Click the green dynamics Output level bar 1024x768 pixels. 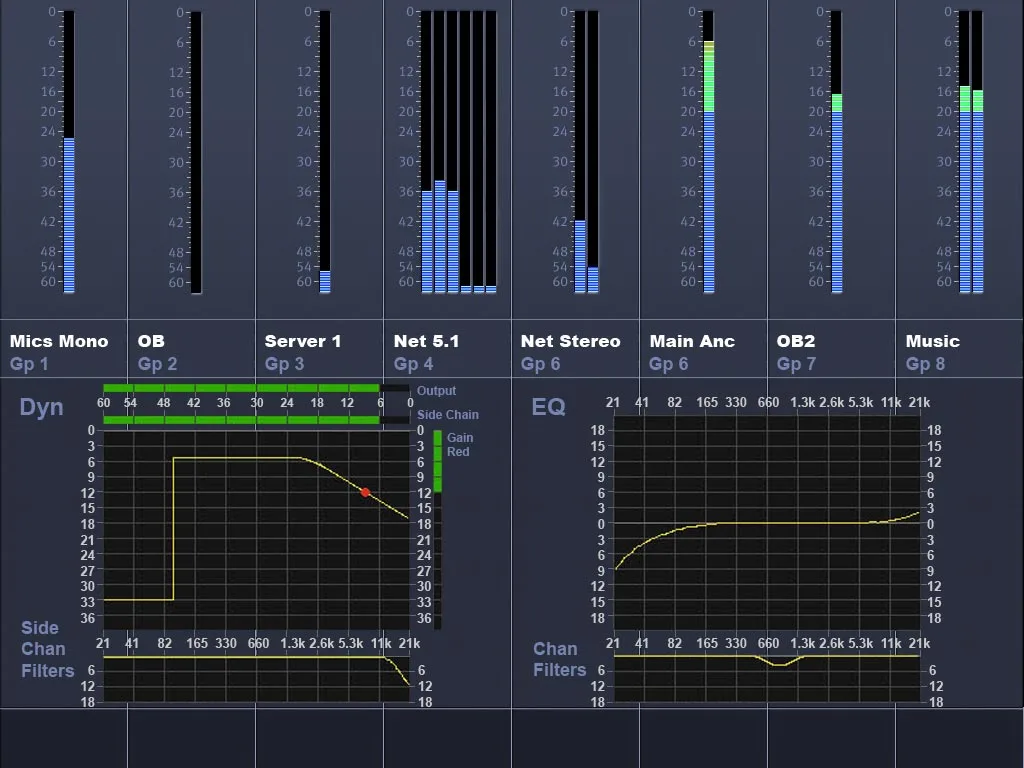(x=256, y=388)
